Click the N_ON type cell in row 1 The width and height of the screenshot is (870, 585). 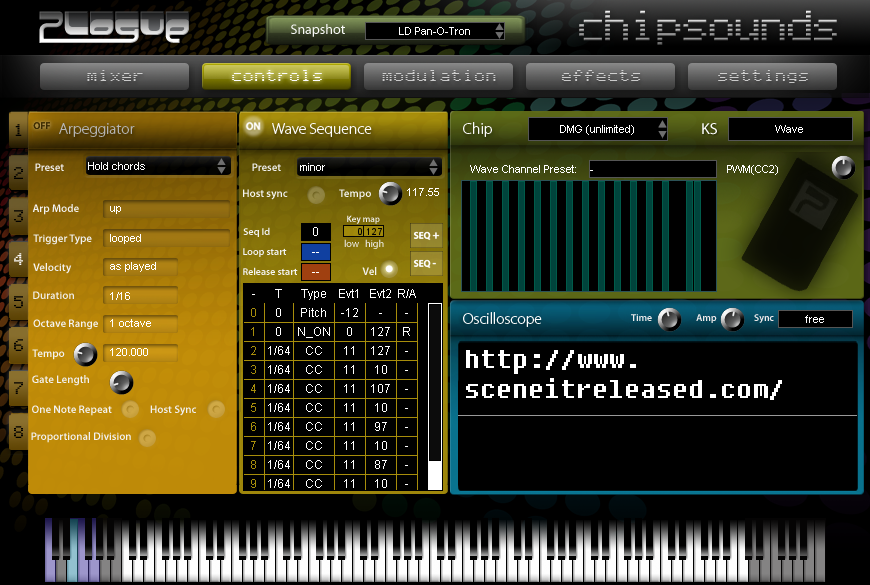point(313,332)
